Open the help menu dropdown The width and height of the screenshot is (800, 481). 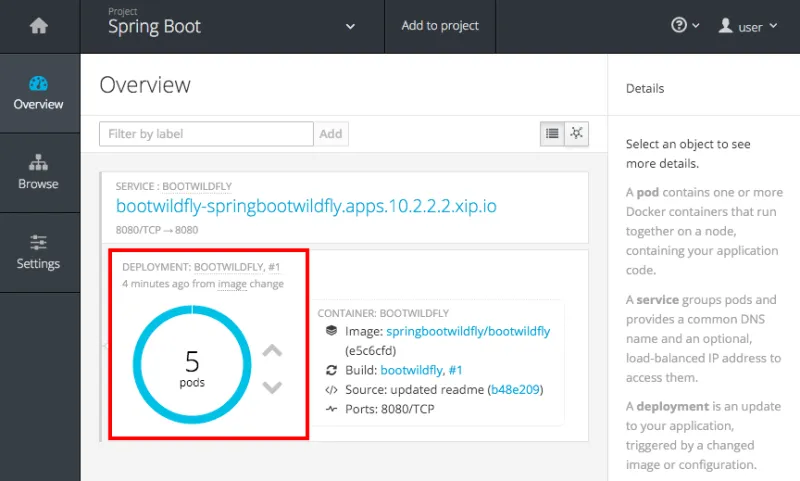coord(685,27)
